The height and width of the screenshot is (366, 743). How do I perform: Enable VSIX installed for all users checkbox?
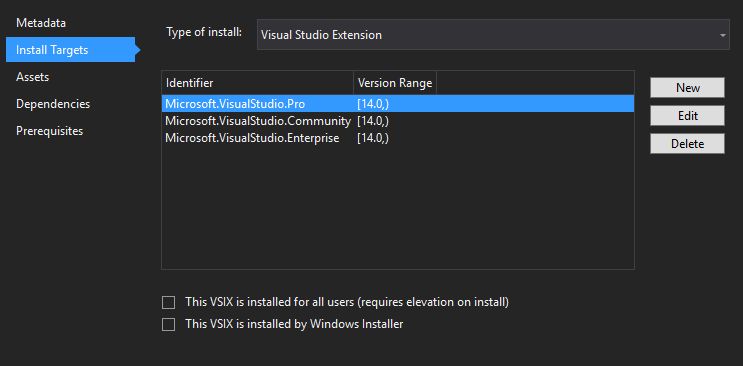169,302
